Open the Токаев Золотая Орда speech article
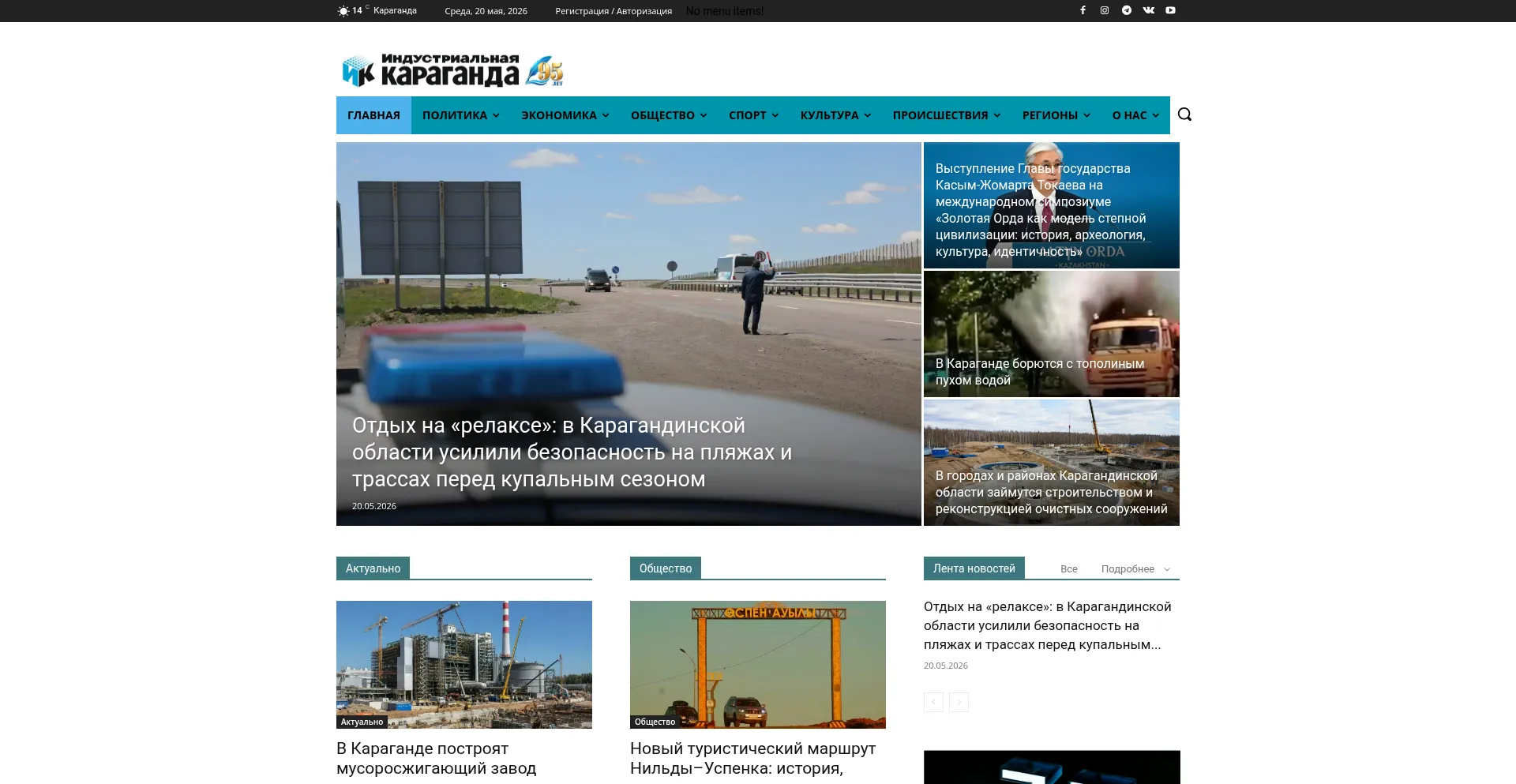 (1052, 205)
